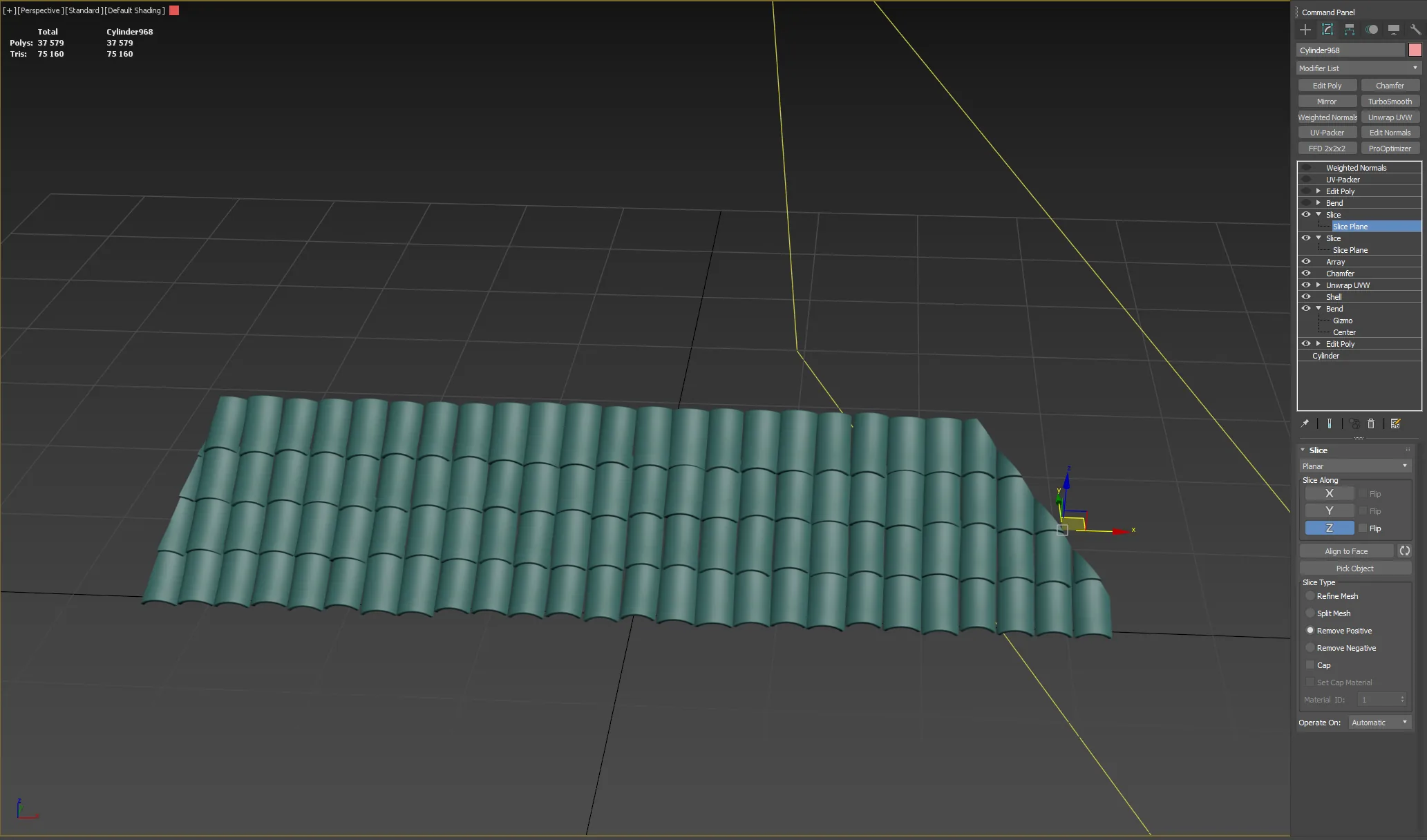Image resolution: width=1427 pixels, height=840 pixels.
Task: Click the Align to Face button
Action: click(1345, 551)
